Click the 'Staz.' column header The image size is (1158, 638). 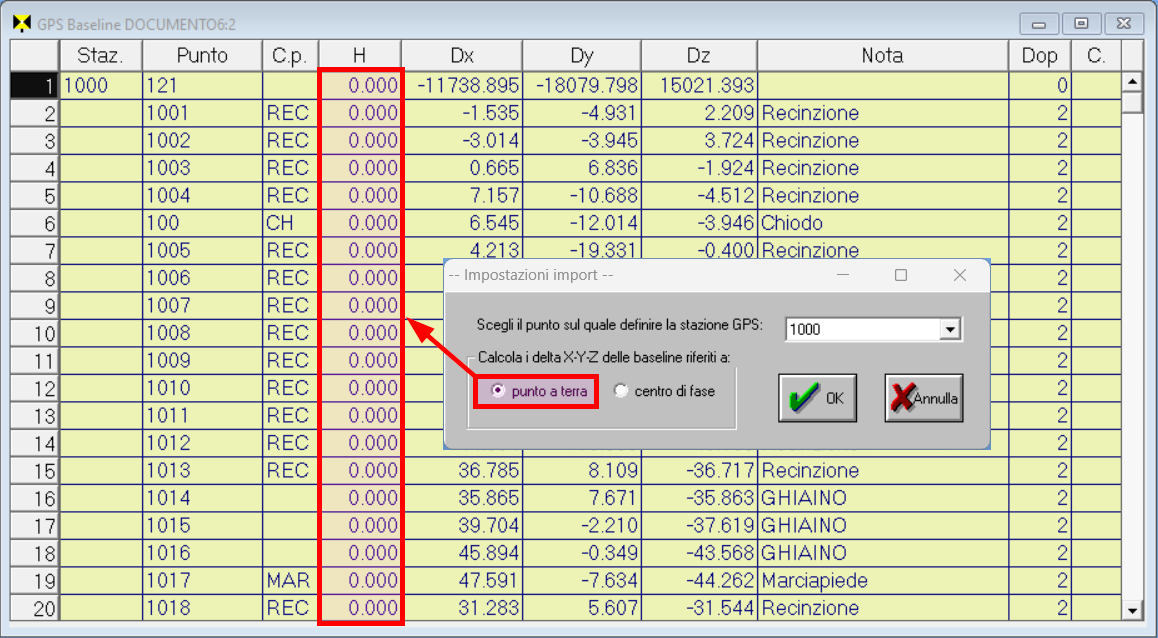101,56
